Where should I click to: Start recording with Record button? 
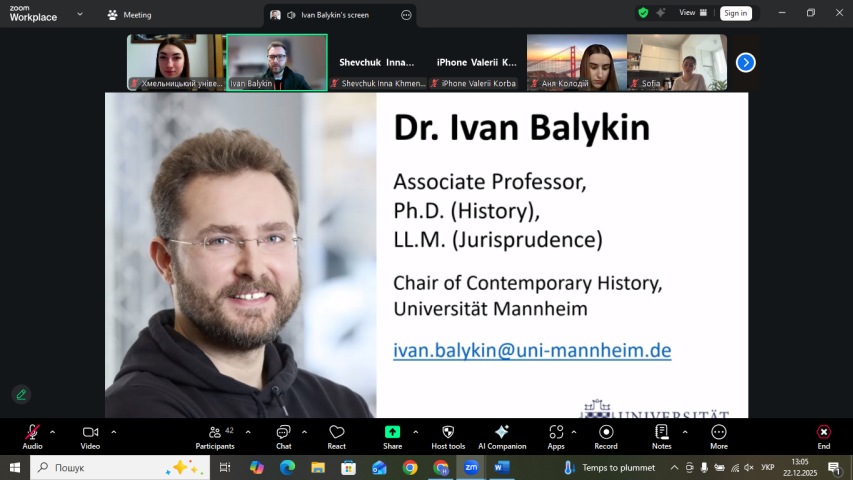(606, 436)
